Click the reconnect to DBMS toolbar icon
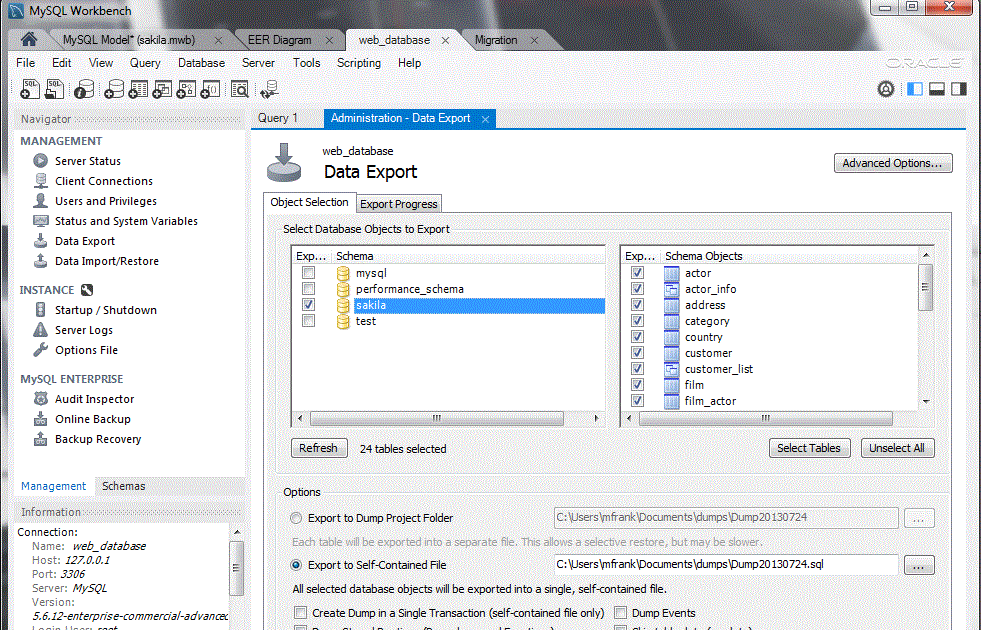The height and width of the screenshot is (630, 981). [x=269, y=89]
